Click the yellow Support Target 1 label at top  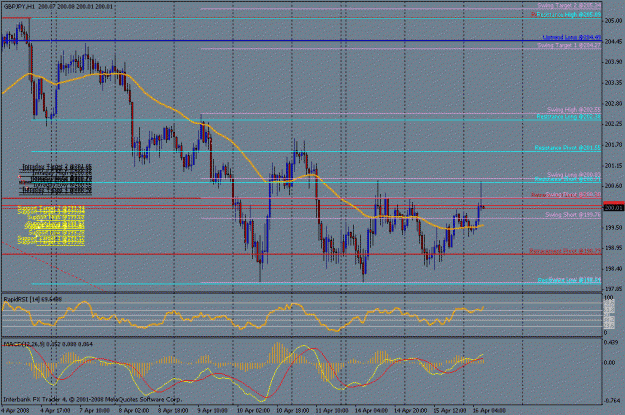(51, 208)
